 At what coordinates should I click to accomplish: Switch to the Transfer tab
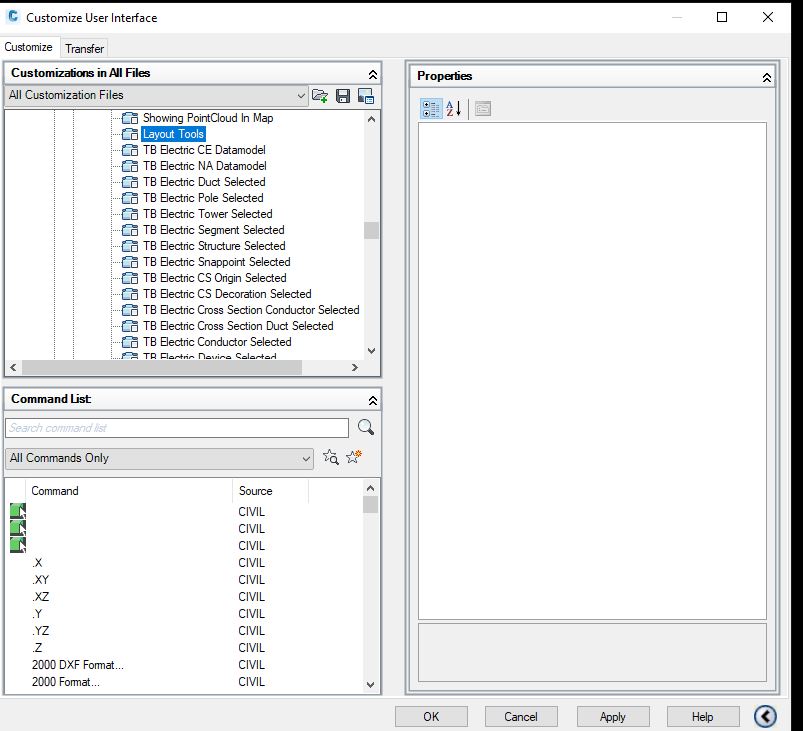pos(84,47)
